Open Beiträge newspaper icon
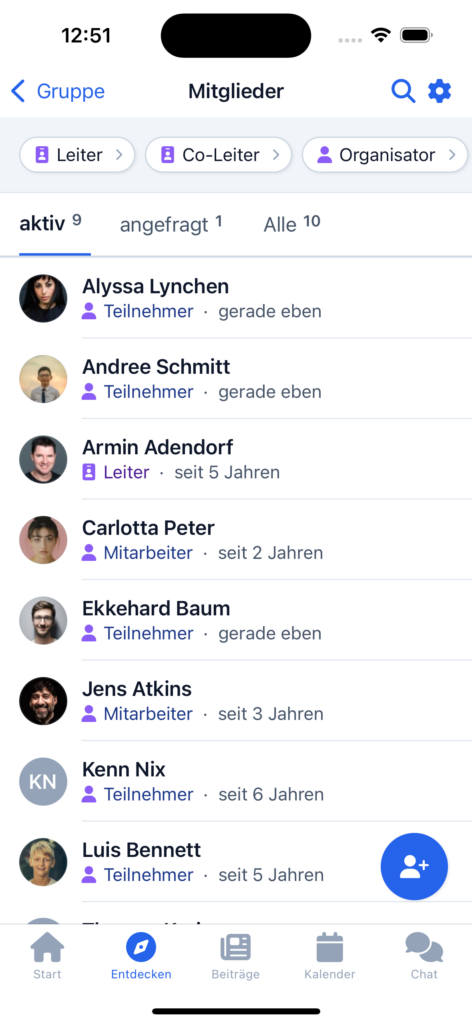Viewport: 472px width, 1024px height. coord(235,947)
